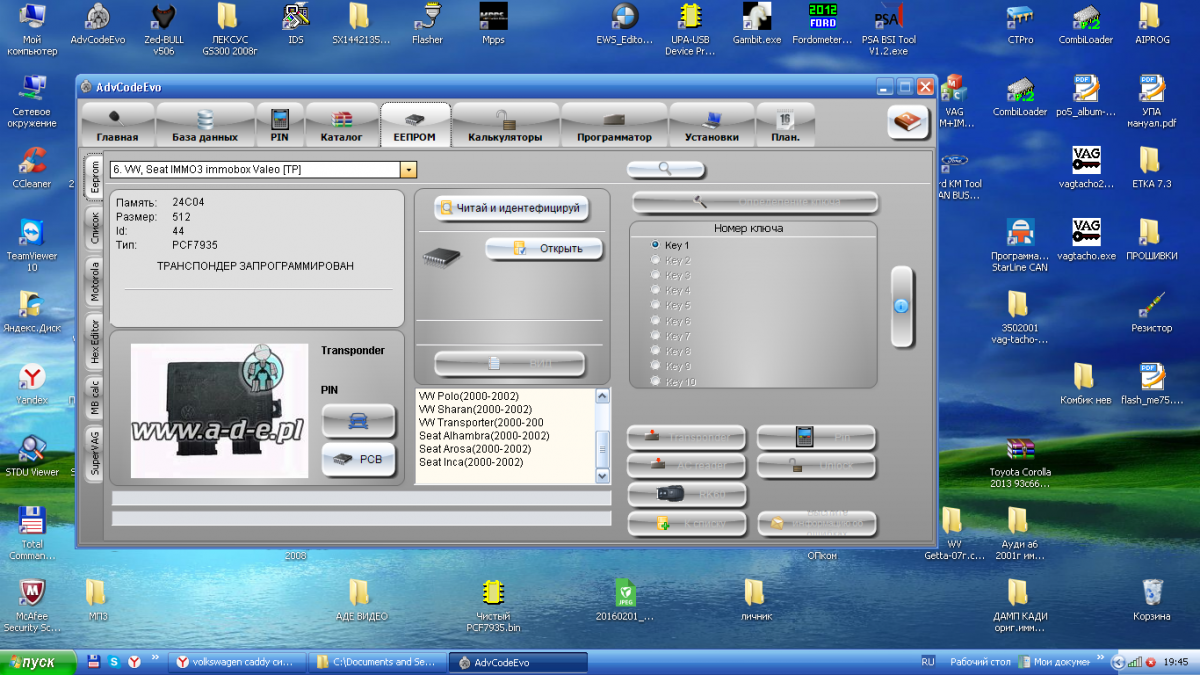This screenshot has height=675, width=1200.
Task: Select VW Polo(2000-2002) in the list
Action: pos(468,396)
